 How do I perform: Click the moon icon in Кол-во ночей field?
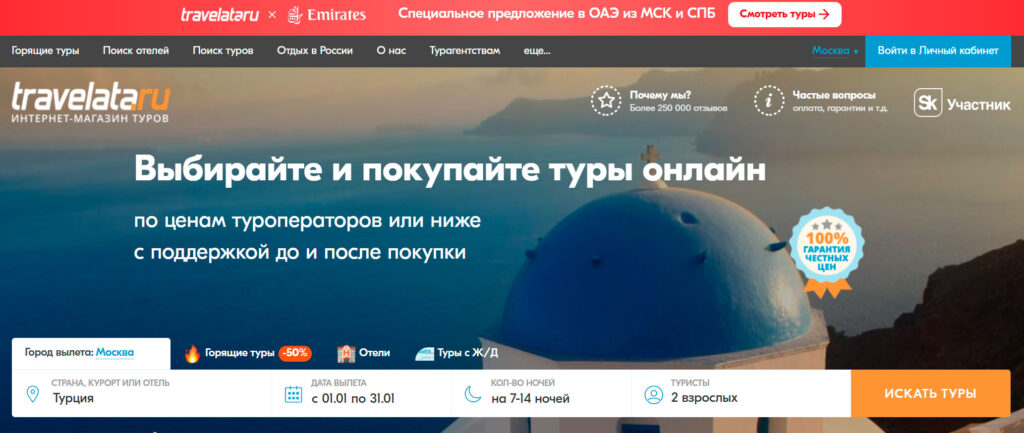[x=473, y=394]
